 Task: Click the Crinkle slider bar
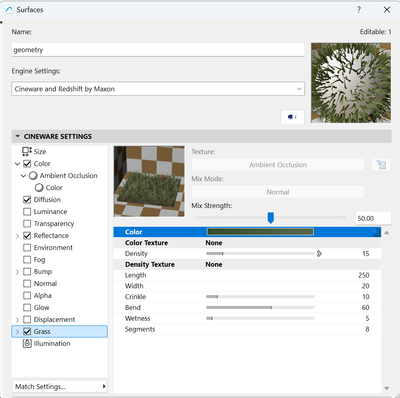[x=260, y=297]
